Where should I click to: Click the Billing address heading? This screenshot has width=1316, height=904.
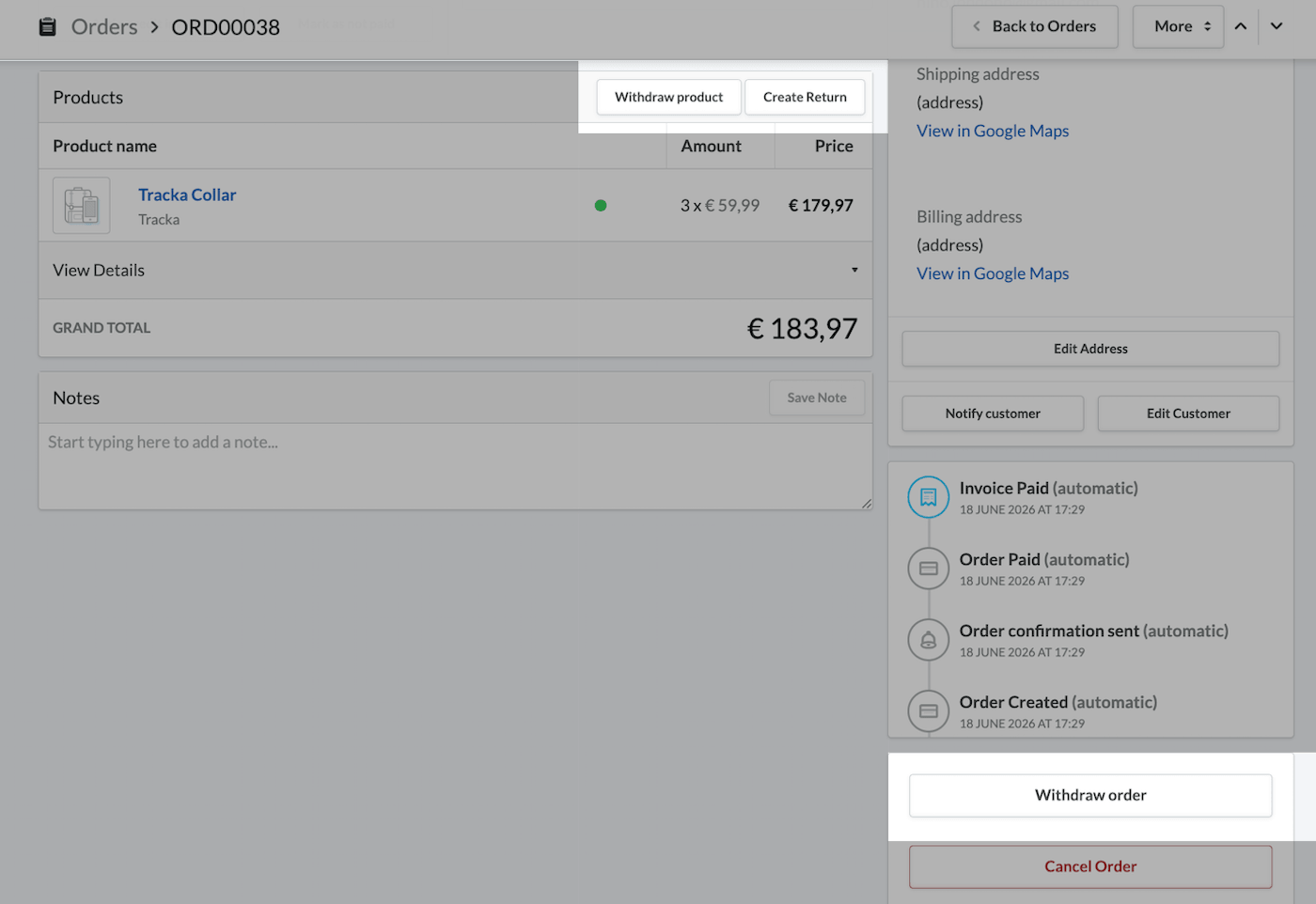[x=969, y=217]
